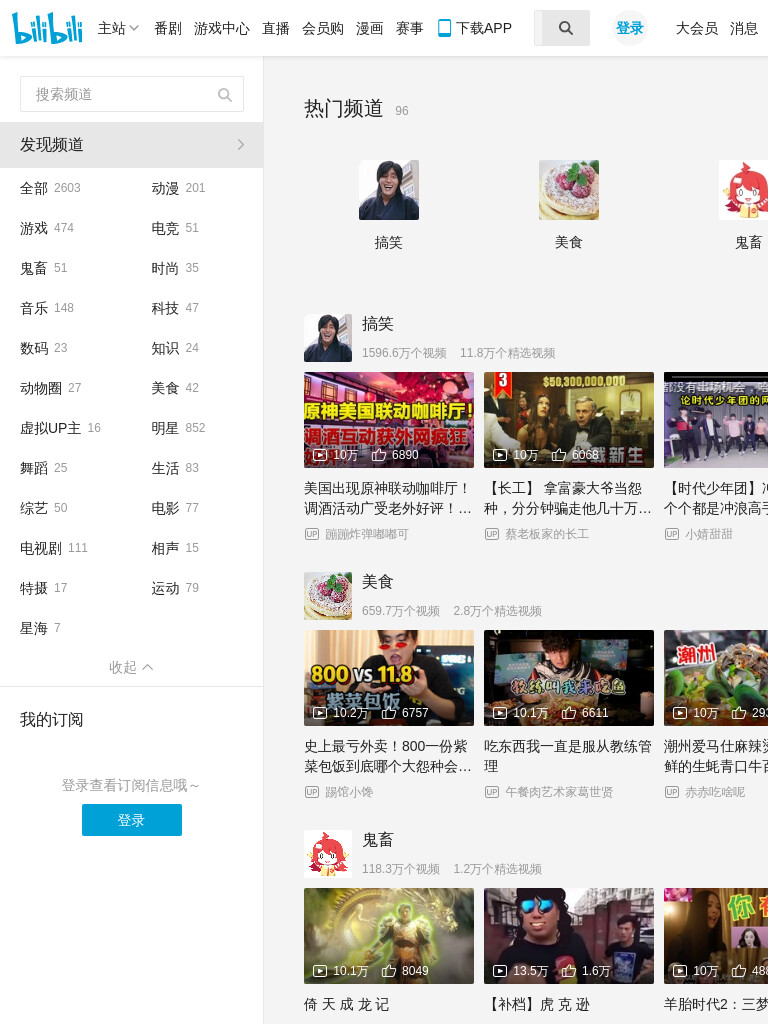This screenshot has height=1024, width=768.
Task: Select 舞蹈 25 category
Action: pos(44,468)
